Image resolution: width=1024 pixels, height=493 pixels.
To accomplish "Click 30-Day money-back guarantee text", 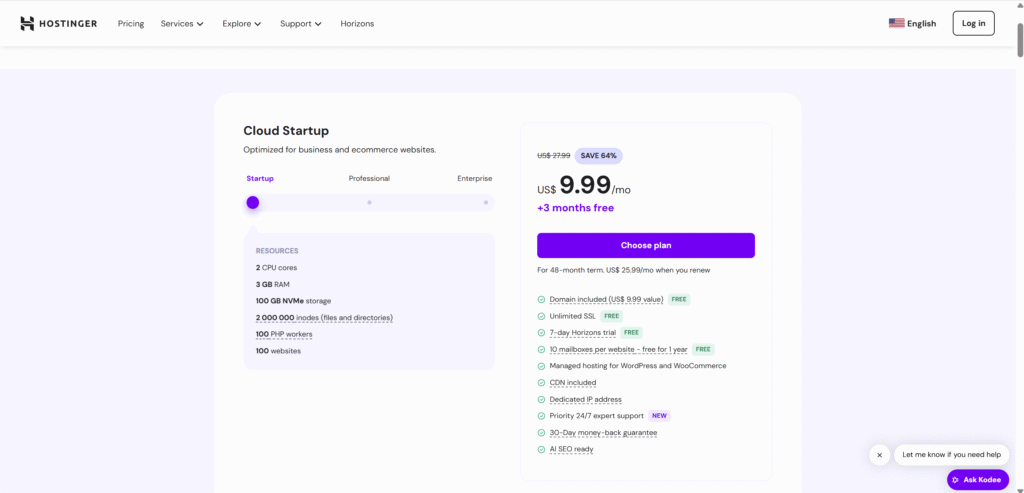I will pos(603,433).
